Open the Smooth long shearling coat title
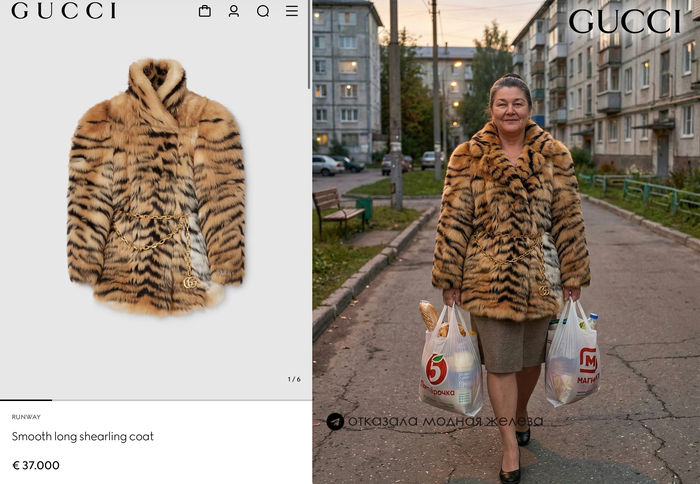The width and height of the screenshot is (700, 484). pos(83,437)
